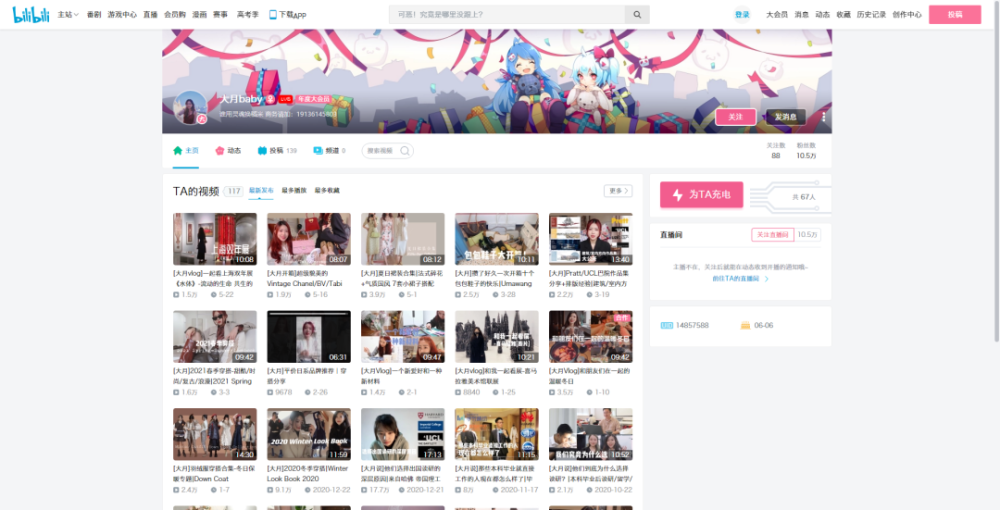1000x510 pixels.
Task: Open 动态 in the header bar
Action: tap(823, 15)
